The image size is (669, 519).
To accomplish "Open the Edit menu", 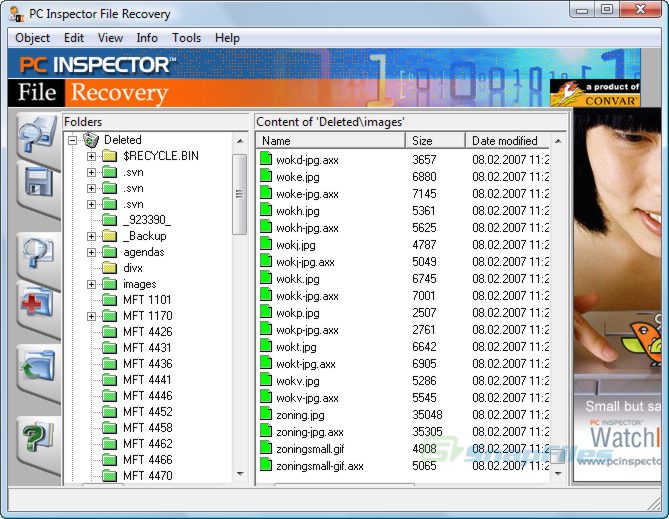I will 74,38.
